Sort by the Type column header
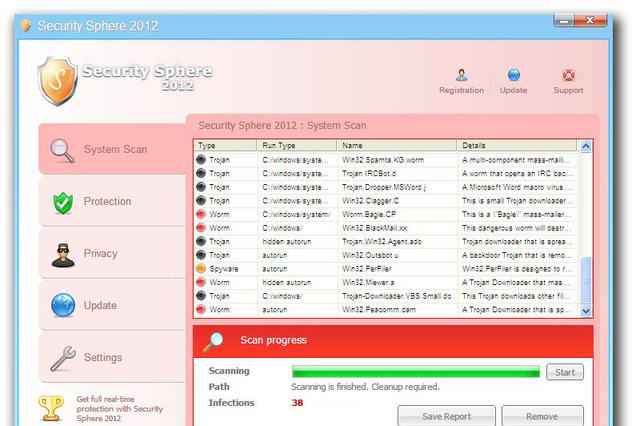The image size is (640, 426). (226, 145)
